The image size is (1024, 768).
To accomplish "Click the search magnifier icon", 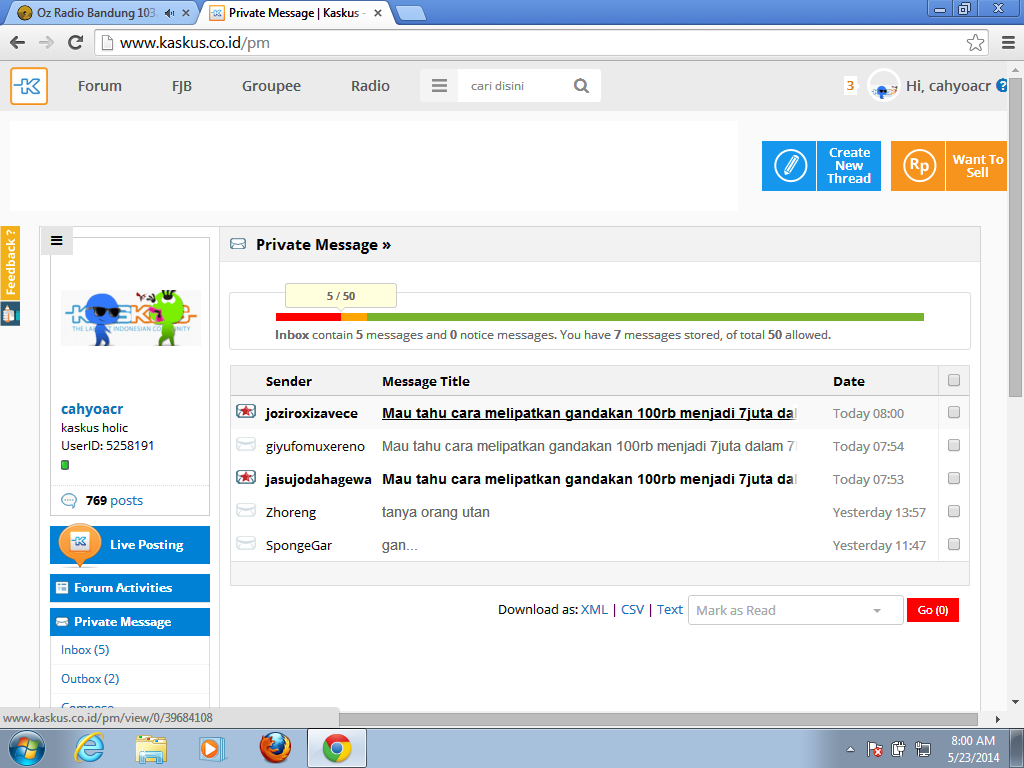I will coord(581,86).
